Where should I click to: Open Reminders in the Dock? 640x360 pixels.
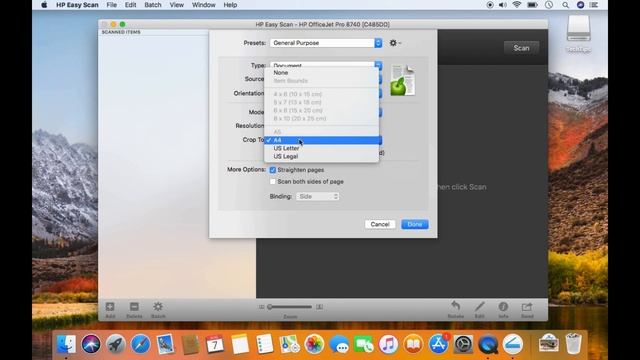tap(264, 344)
